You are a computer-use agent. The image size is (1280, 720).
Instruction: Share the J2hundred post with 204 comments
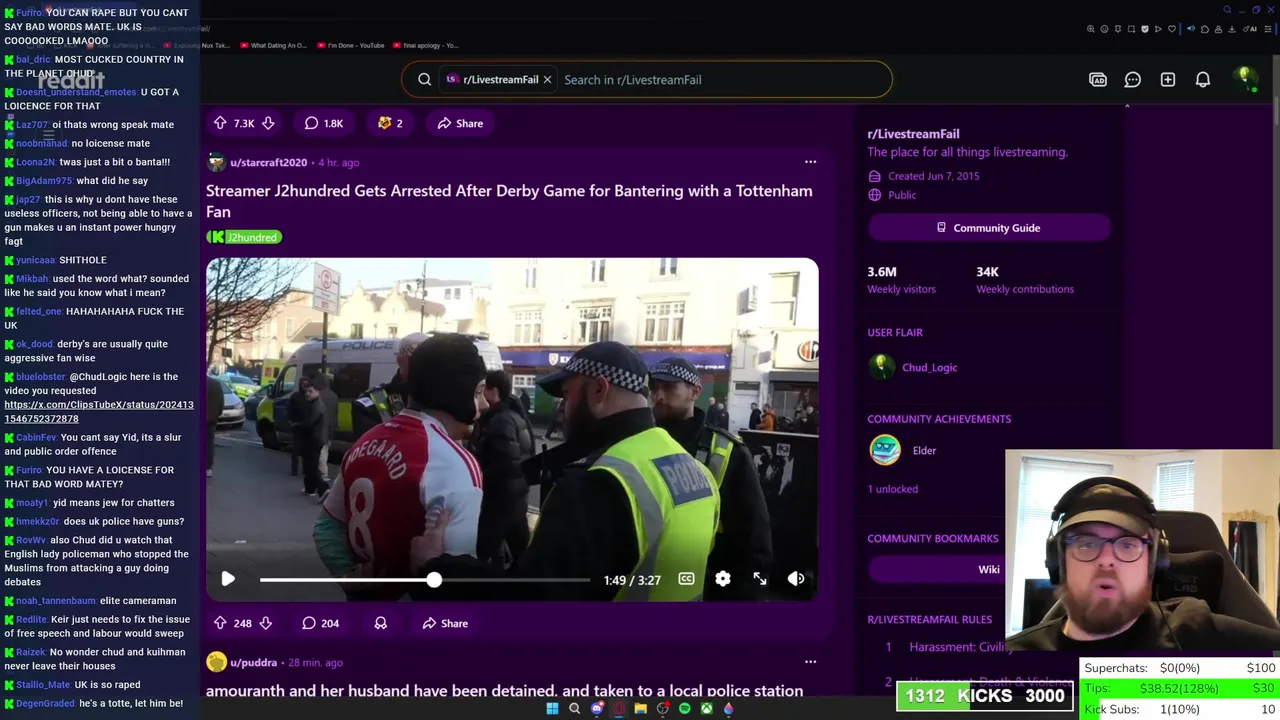pos(445,623)
